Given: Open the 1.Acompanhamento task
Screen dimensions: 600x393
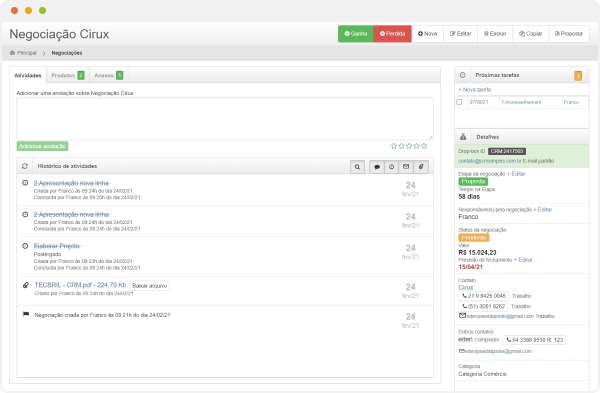Looking at the screenshot, I should 521,102.
